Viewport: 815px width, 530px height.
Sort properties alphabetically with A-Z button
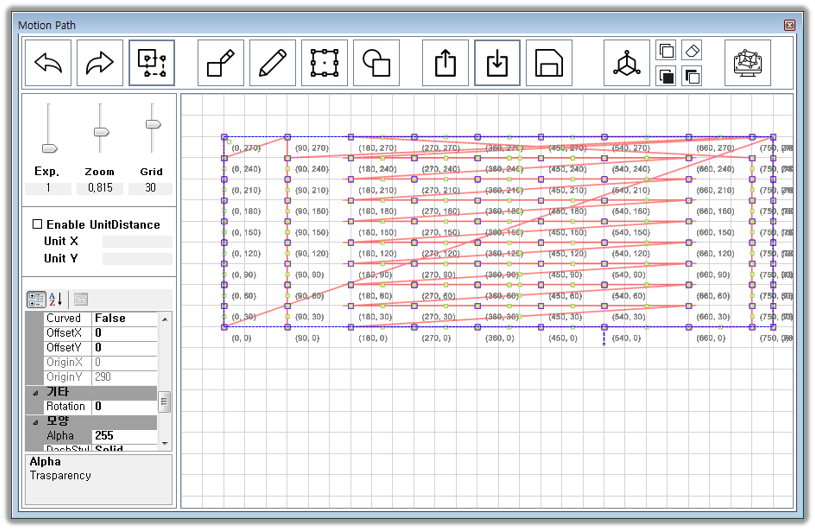(55, 299)
